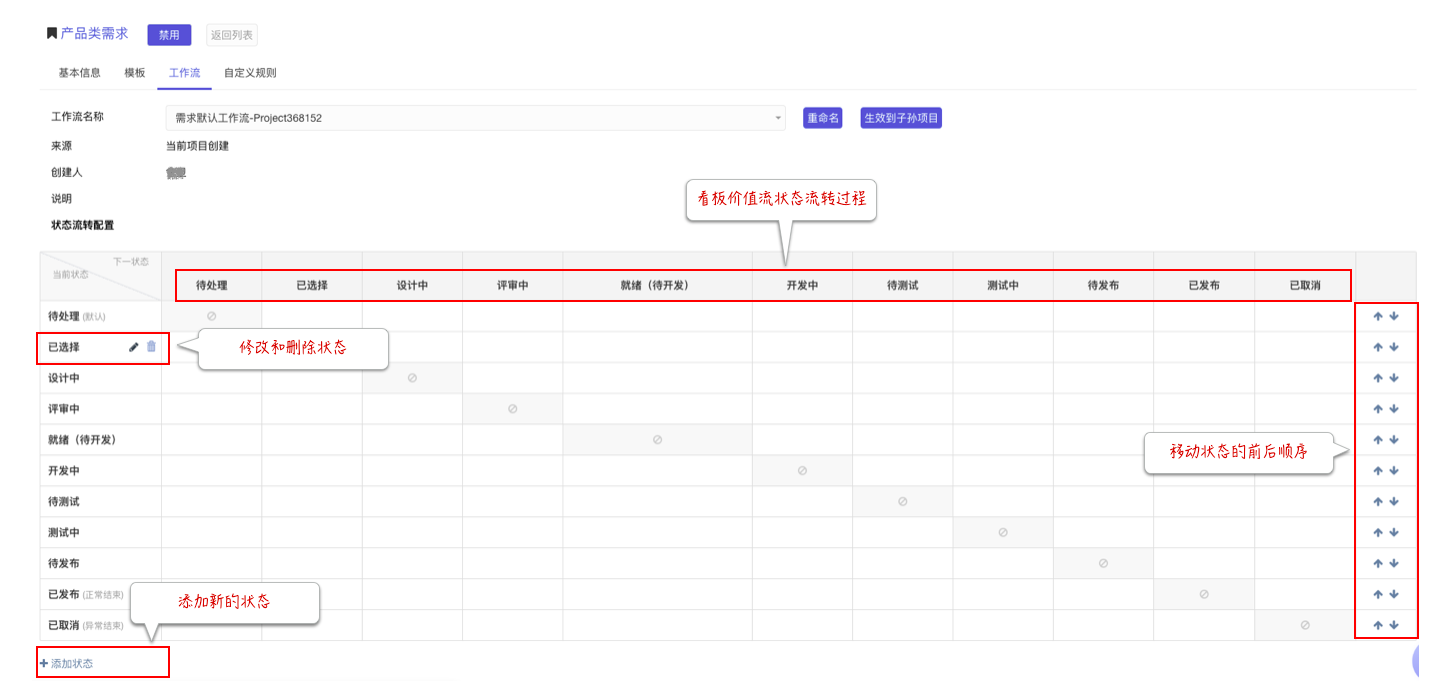1442x700 pixels.
Task: Move 已选择 status down
Action: pyautogui.click(x=1394, y=347)
